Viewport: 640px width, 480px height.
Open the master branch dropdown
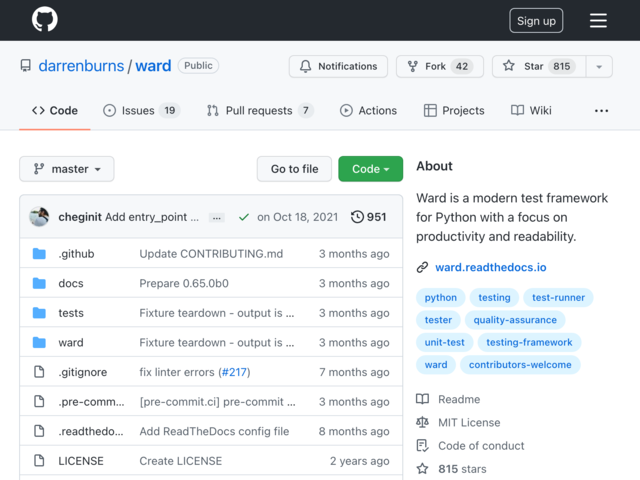coord(67,169)
